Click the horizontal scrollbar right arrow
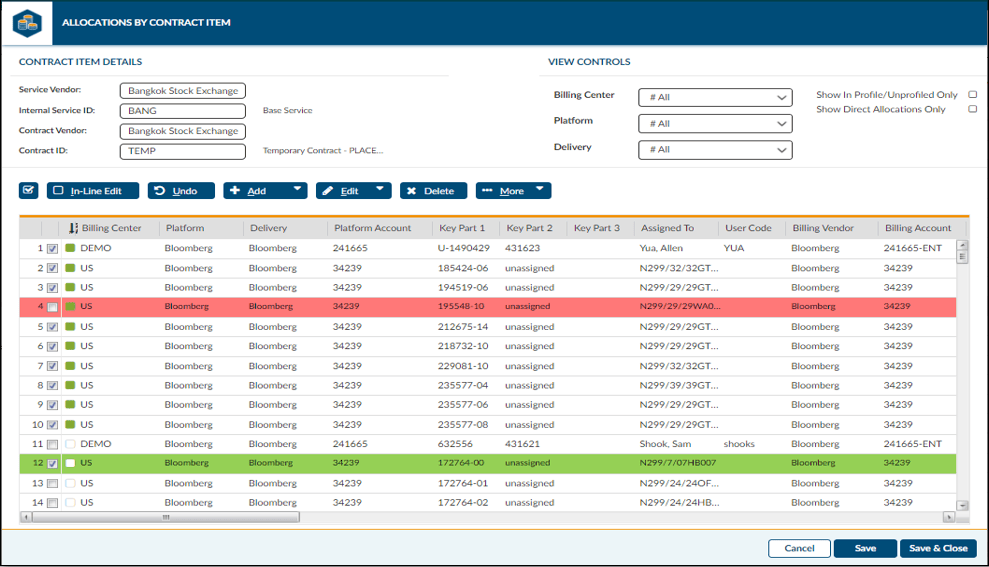 click(949, 517)
